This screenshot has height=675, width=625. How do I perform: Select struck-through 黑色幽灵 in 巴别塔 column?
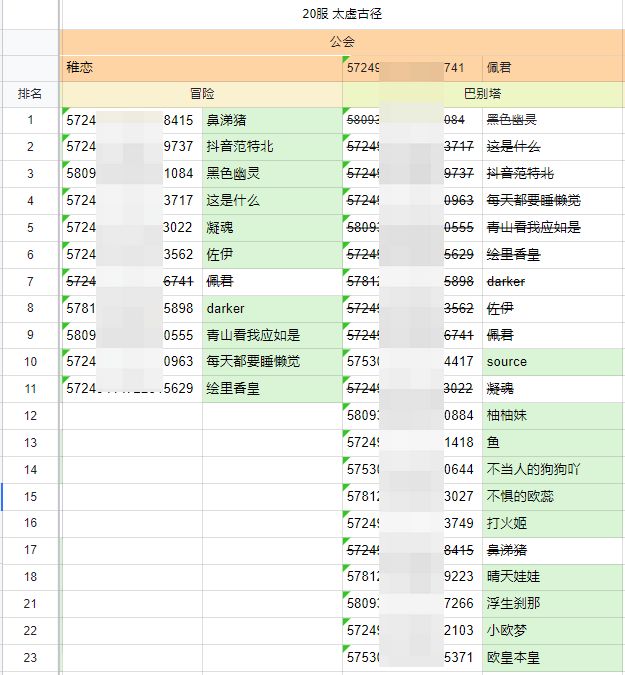click(554, 120)
